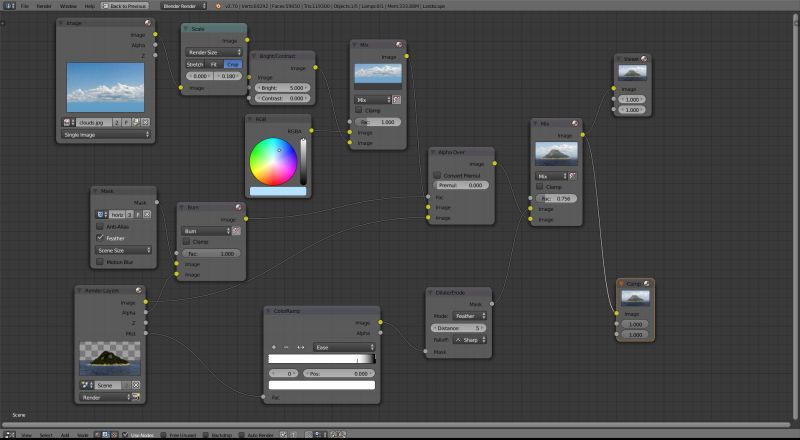Viewport: 800px width, 440px height.
Task: Toggle alpha icon beside first Mix blend dropdown
Action: 396,100
